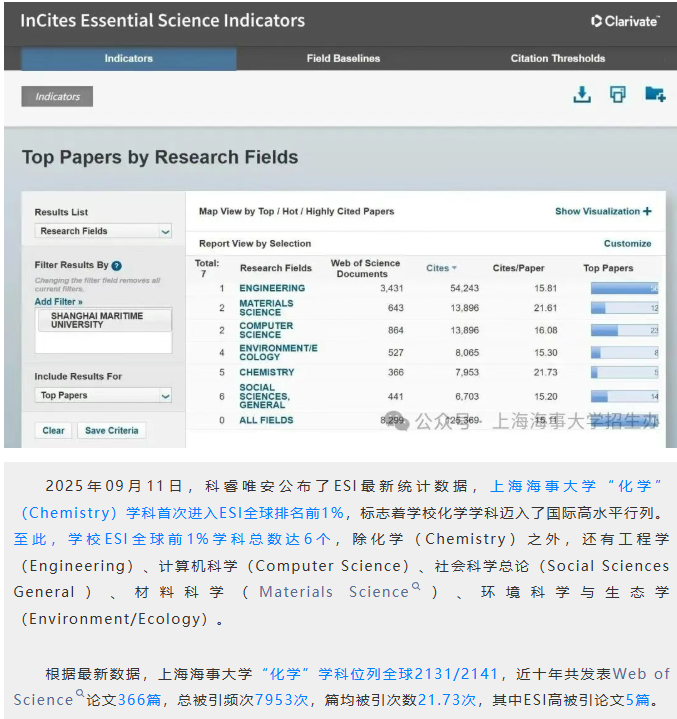Click the search icon after Web of Science

tap(80, 694)
